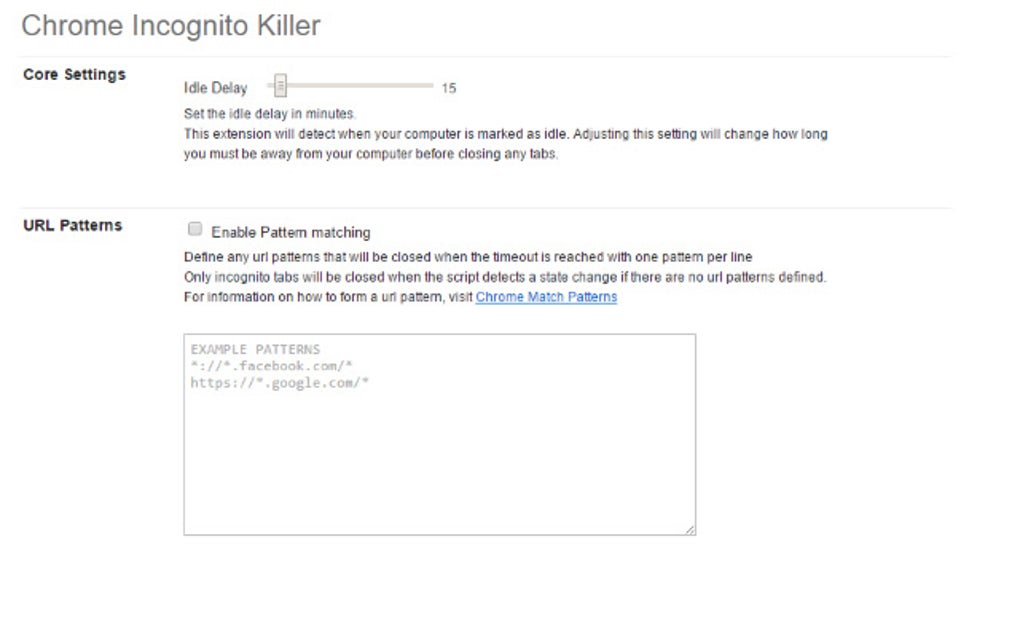The height and width of the screenshot is (638, 1020).
Task: Enable Pattern matching checkbox
Action: point(196,228)
